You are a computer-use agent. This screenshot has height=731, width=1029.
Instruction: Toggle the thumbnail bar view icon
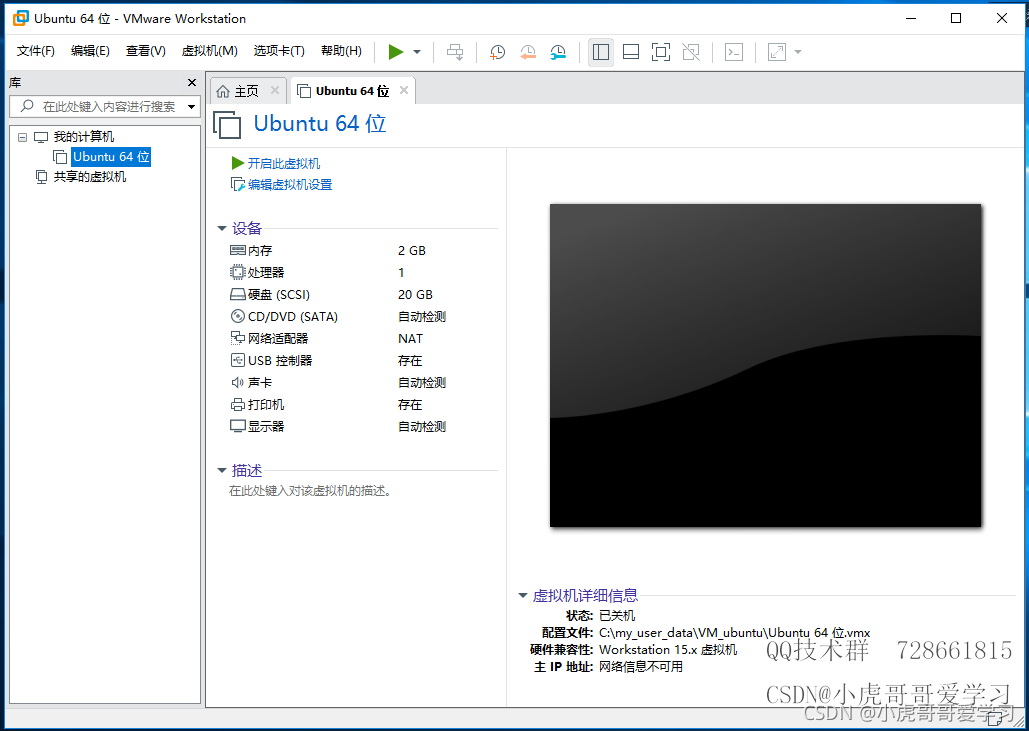(x=631, y=52)
